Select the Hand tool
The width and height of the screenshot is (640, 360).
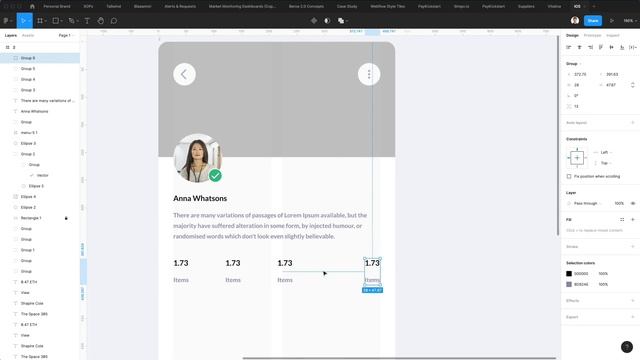(100, 20)
